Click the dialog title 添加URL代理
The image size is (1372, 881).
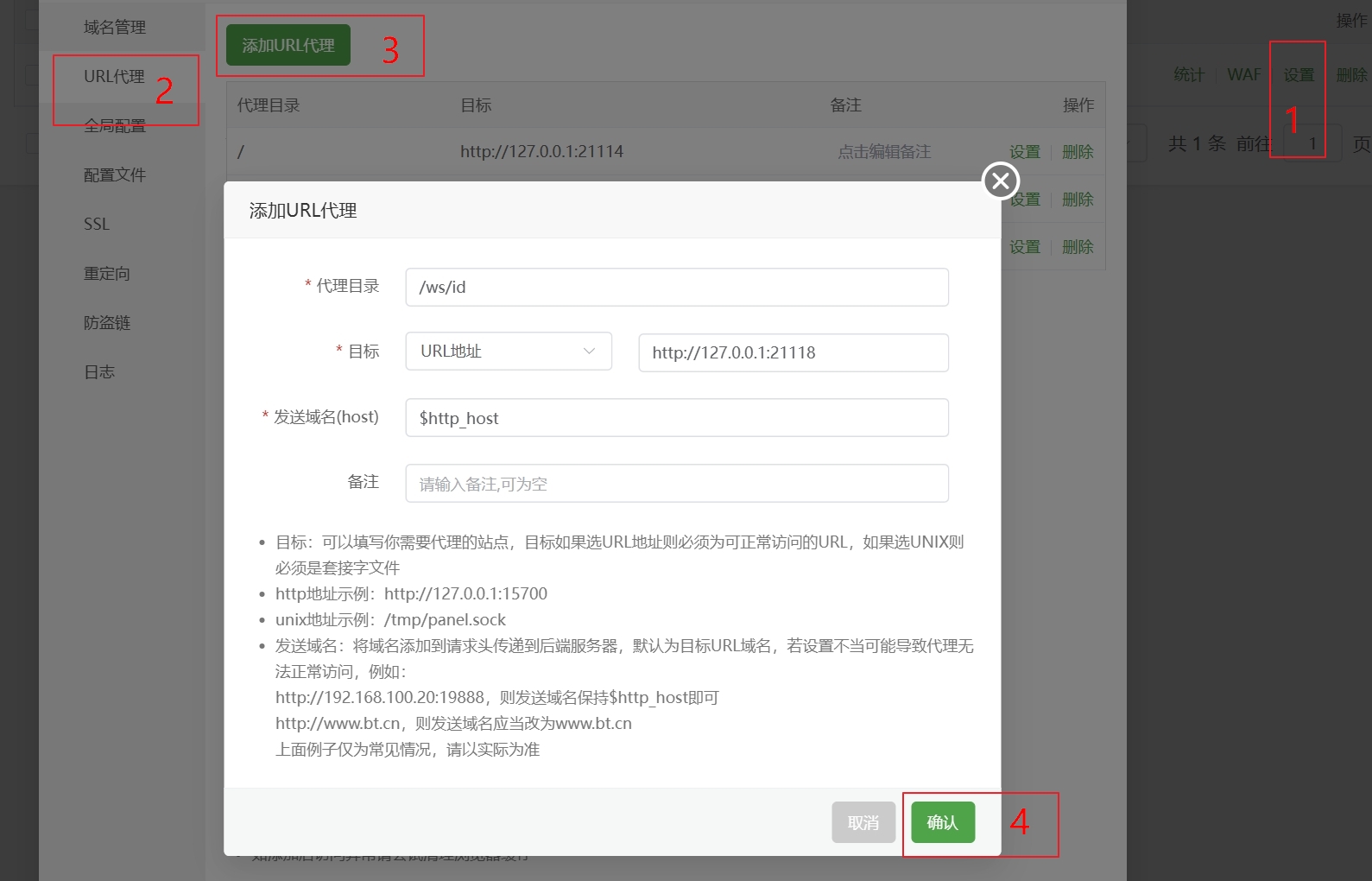303,211
